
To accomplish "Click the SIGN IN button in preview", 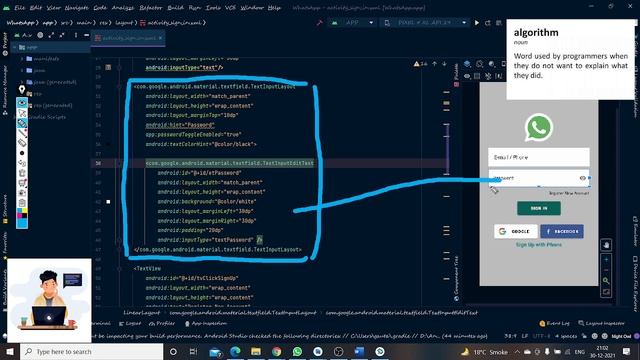I will pos(539,208).
